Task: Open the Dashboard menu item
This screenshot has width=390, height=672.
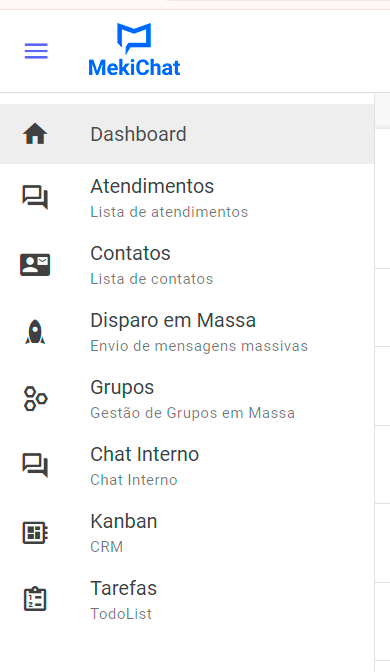Action: [187, 134]
